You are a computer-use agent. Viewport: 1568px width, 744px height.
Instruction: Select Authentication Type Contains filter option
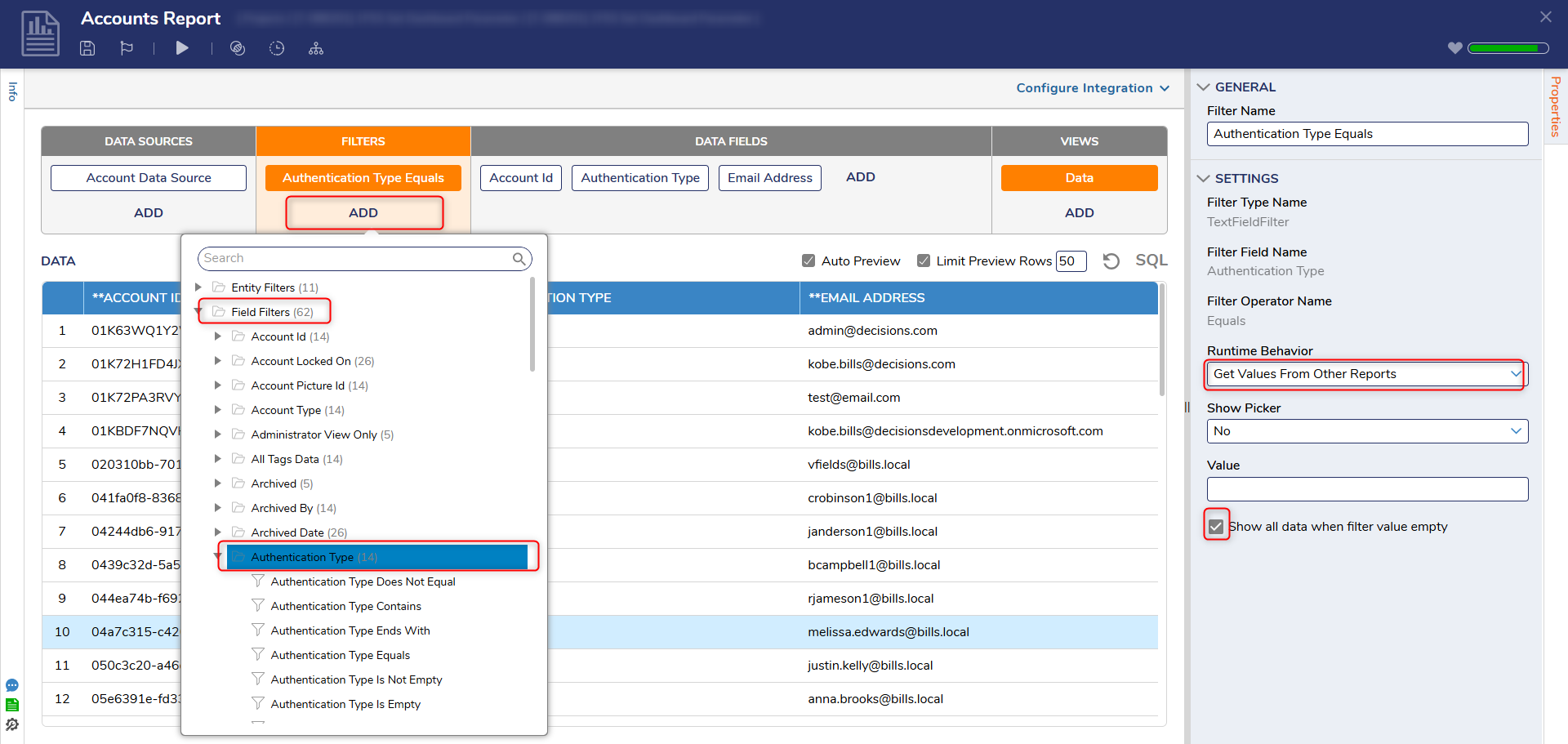point(345,606)
